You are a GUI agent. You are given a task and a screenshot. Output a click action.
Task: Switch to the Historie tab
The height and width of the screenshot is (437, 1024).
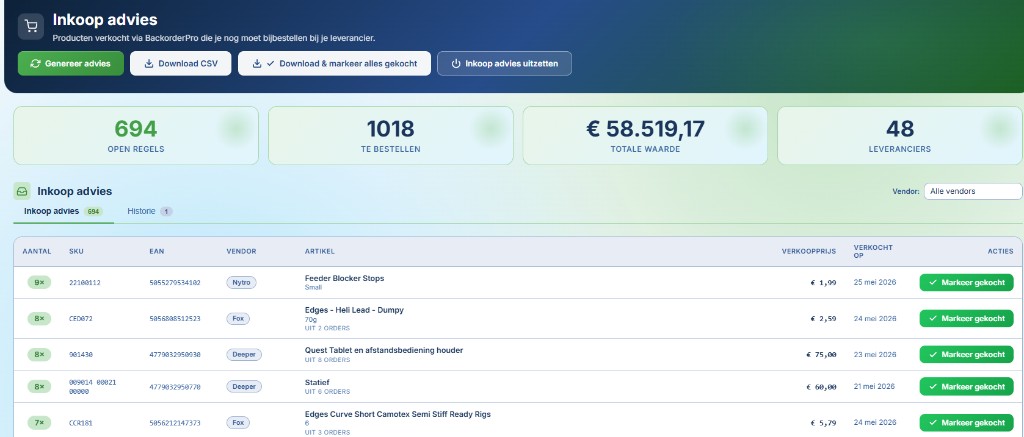(x=150, y=211)
